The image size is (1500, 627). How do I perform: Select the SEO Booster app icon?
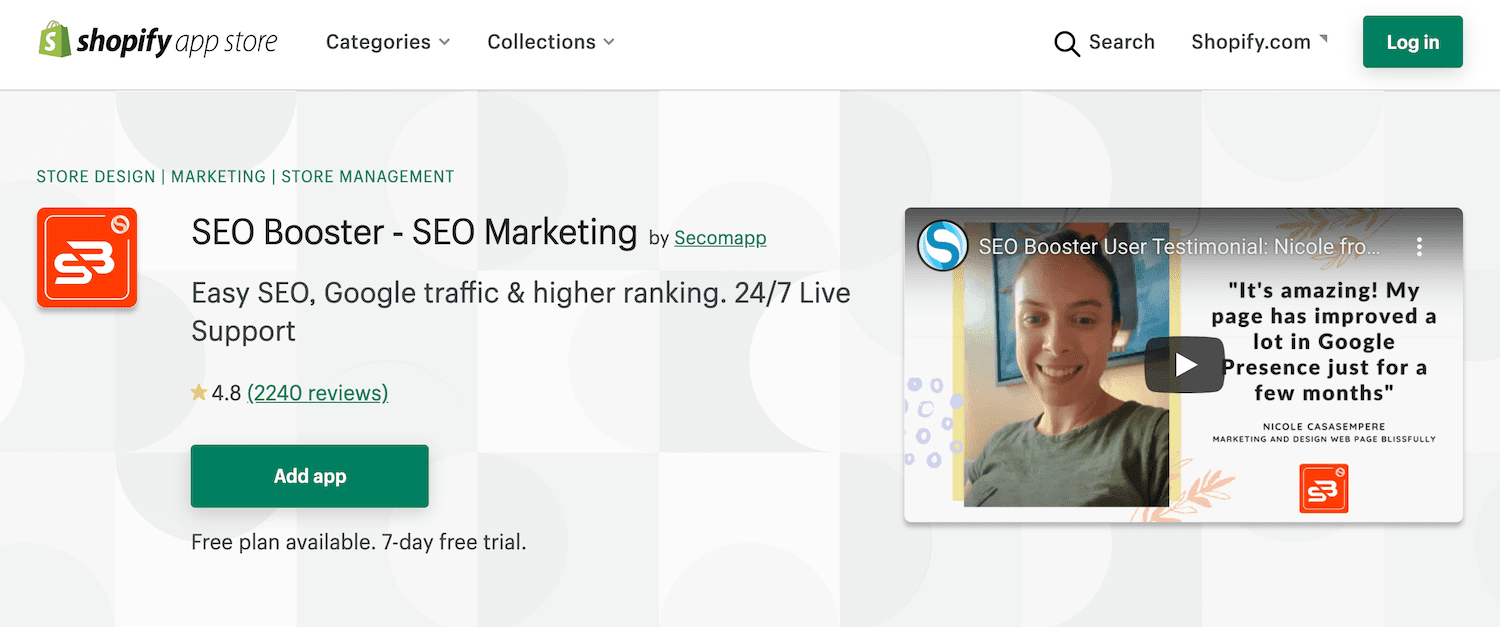(x=87, y=257)
